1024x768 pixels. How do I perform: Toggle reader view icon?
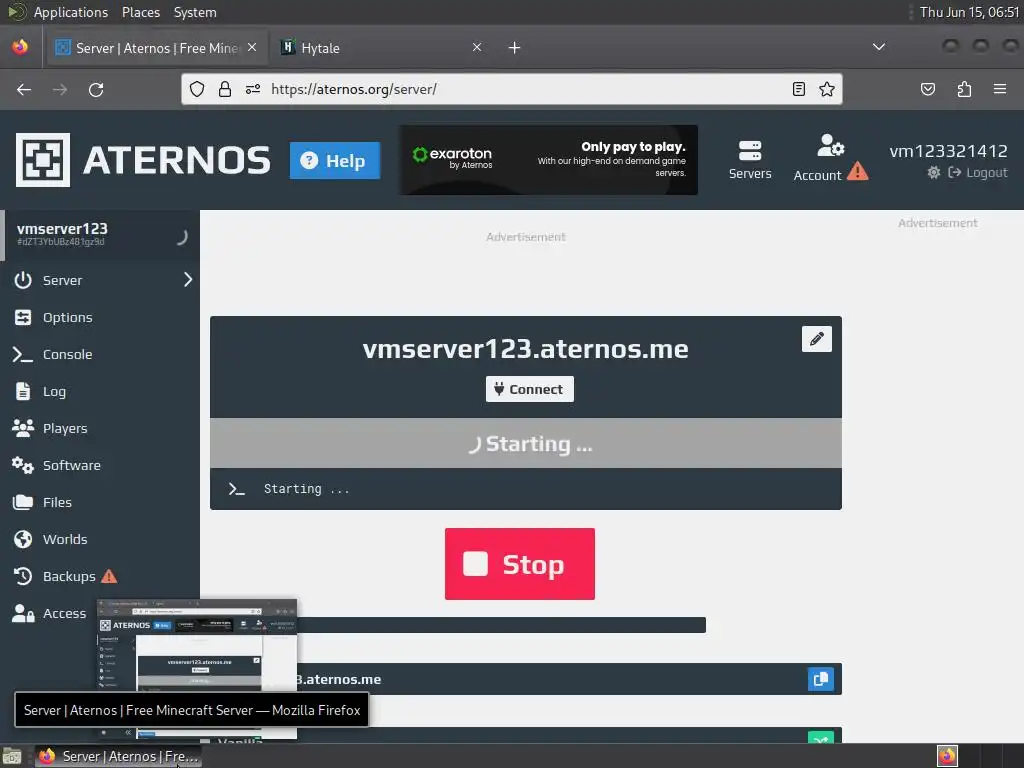(799, 89)
